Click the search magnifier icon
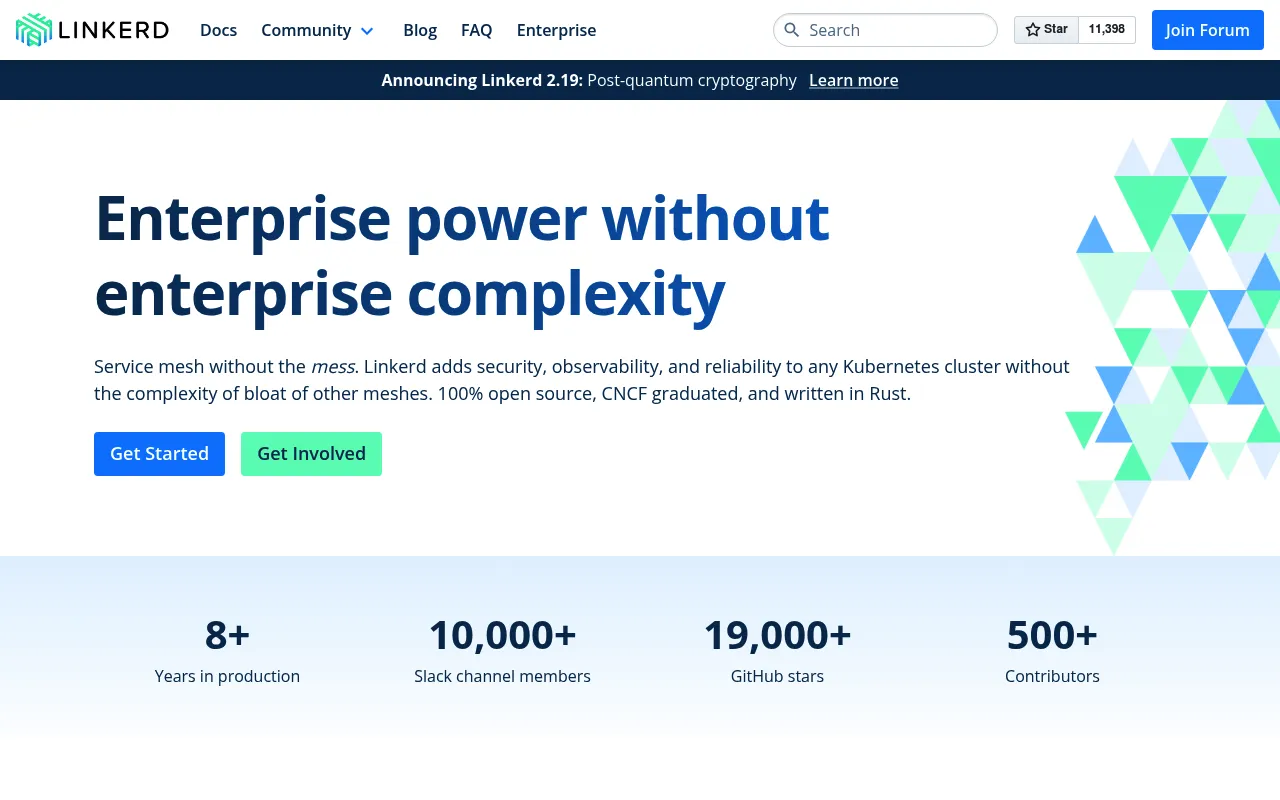This screenshot has height=800, width=1280. [792, 30]
